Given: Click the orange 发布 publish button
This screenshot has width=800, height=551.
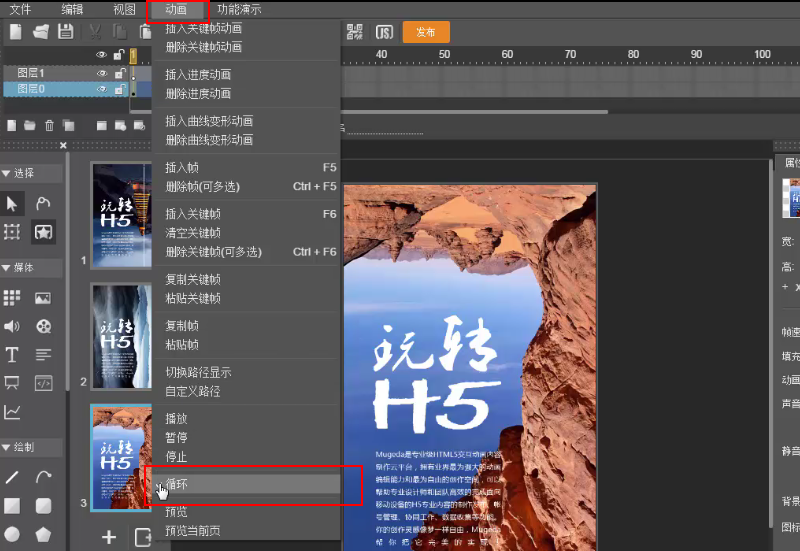Looking at the screenshot, I should (x=426, y=32).
